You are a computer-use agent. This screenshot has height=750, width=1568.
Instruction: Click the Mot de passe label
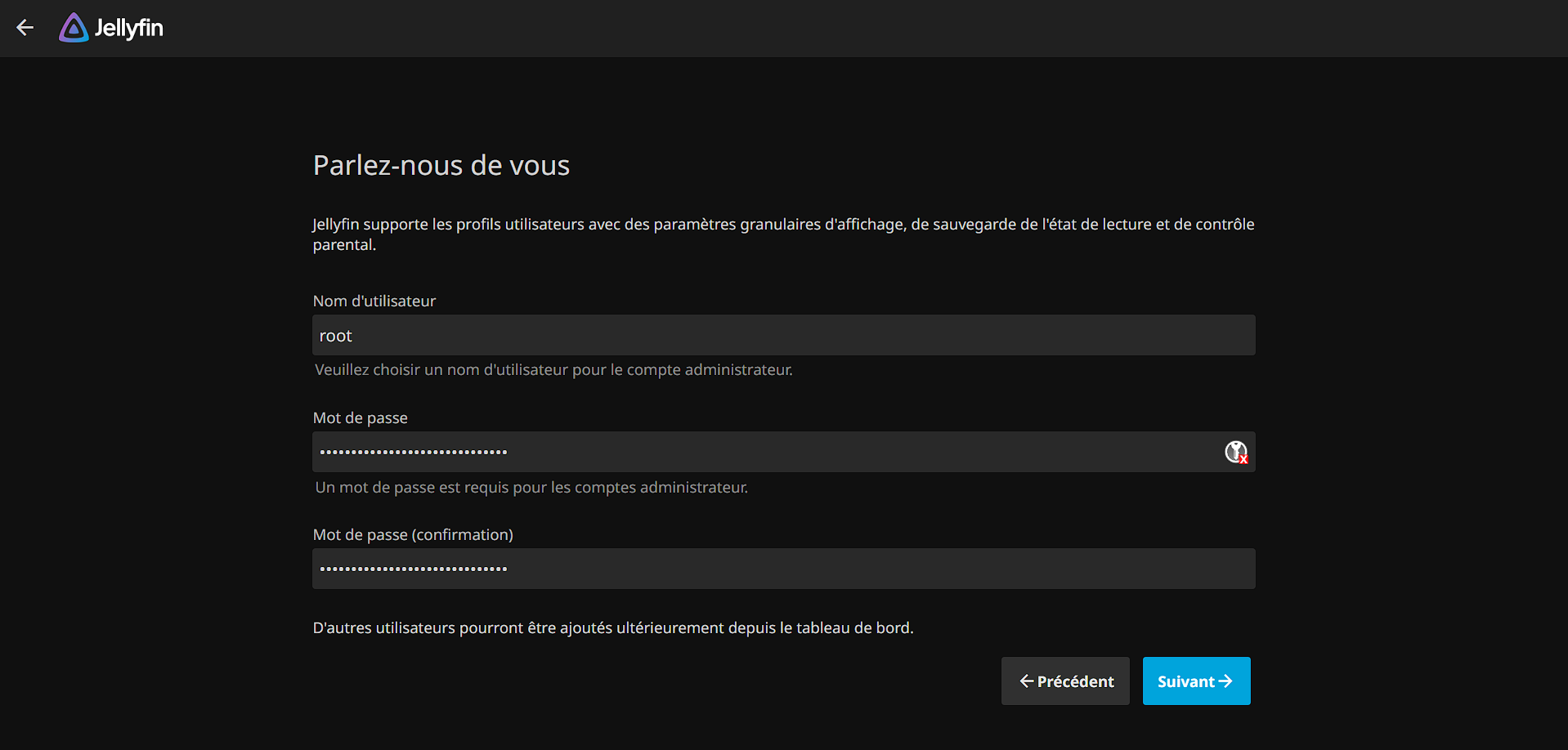pos(360,418)
